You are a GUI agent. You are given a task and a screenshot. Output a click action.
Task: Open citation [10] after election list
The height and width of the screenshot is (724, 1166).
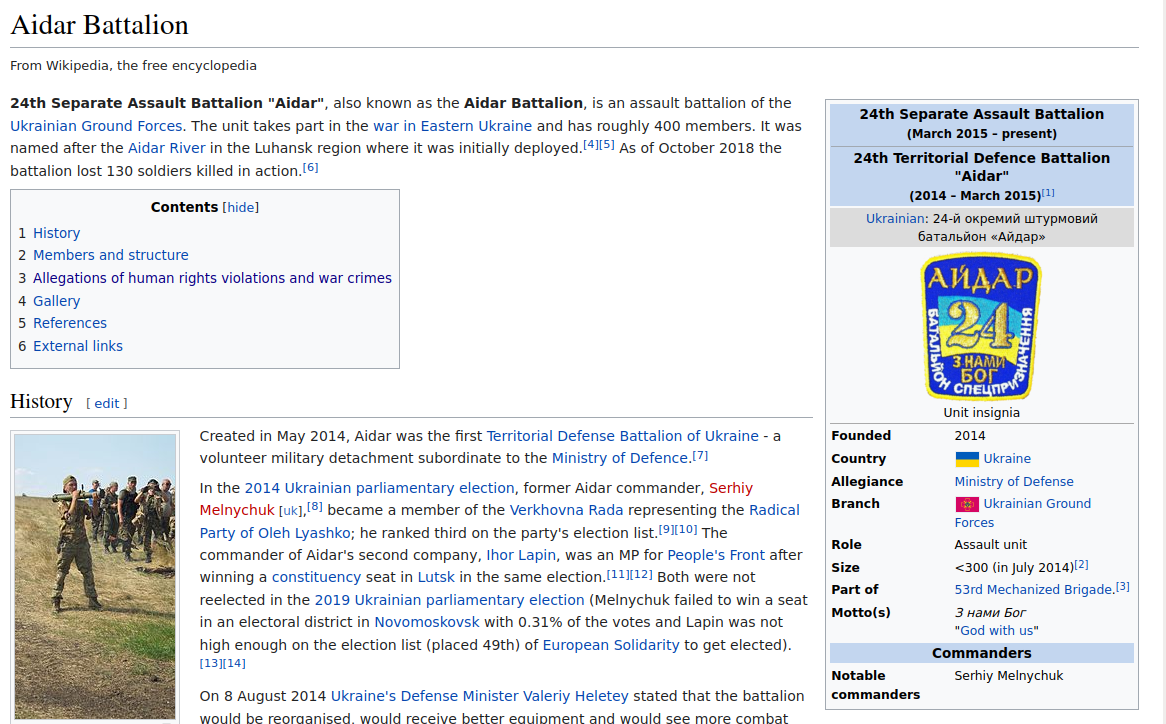(x=686, y=529)
